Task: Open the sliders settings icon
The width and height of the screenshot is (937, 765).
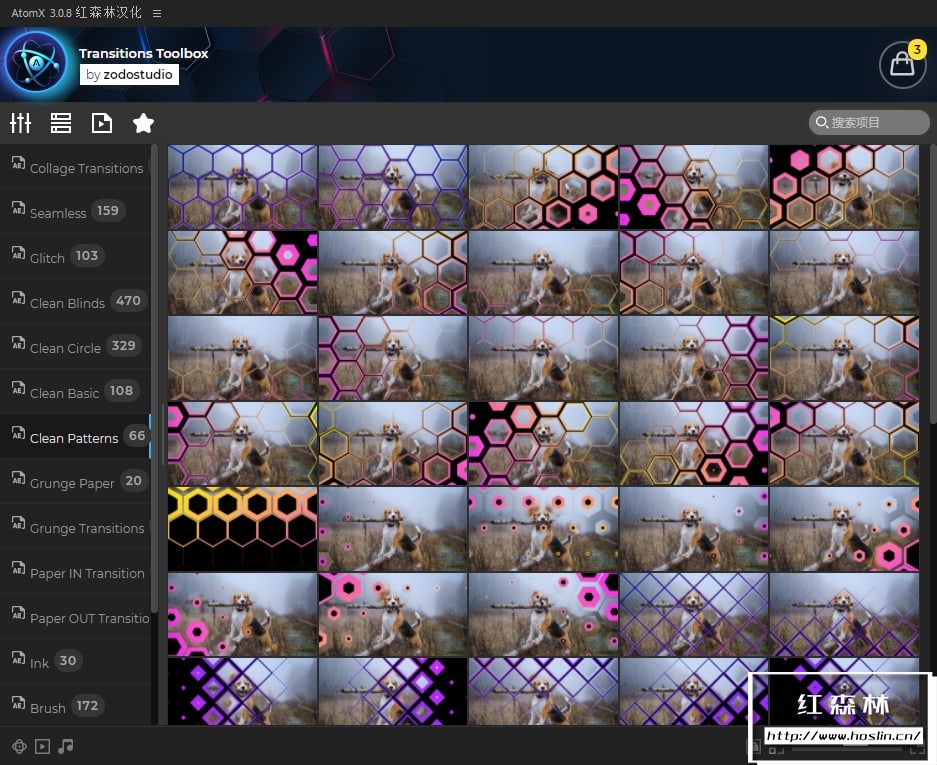Action: (x=20, y=123)
